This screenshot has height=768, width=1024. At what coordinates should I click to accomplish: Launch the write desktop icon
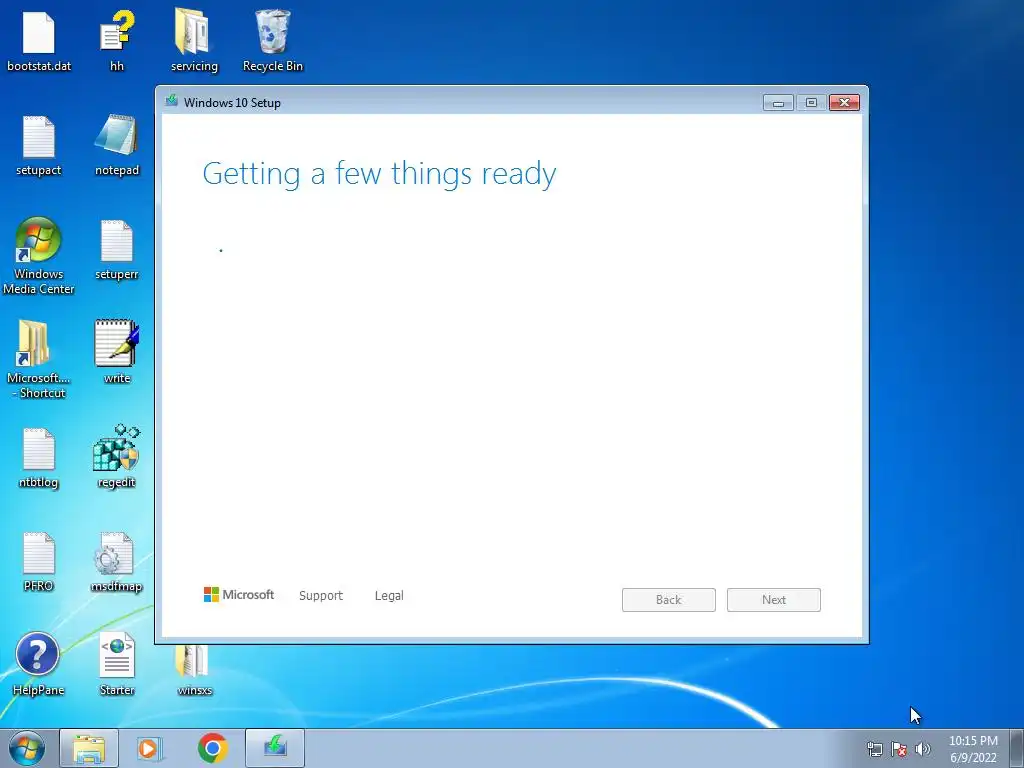click(117, 353)
